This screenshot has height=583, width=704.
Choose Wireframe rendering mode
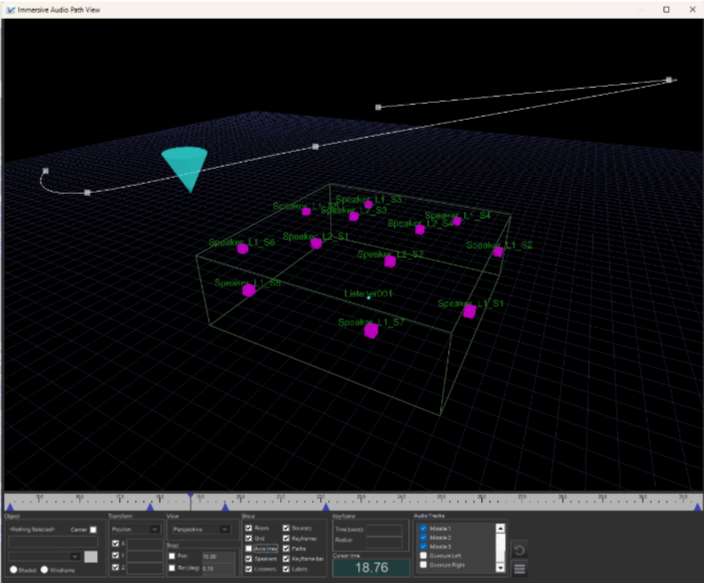[43, 569]
